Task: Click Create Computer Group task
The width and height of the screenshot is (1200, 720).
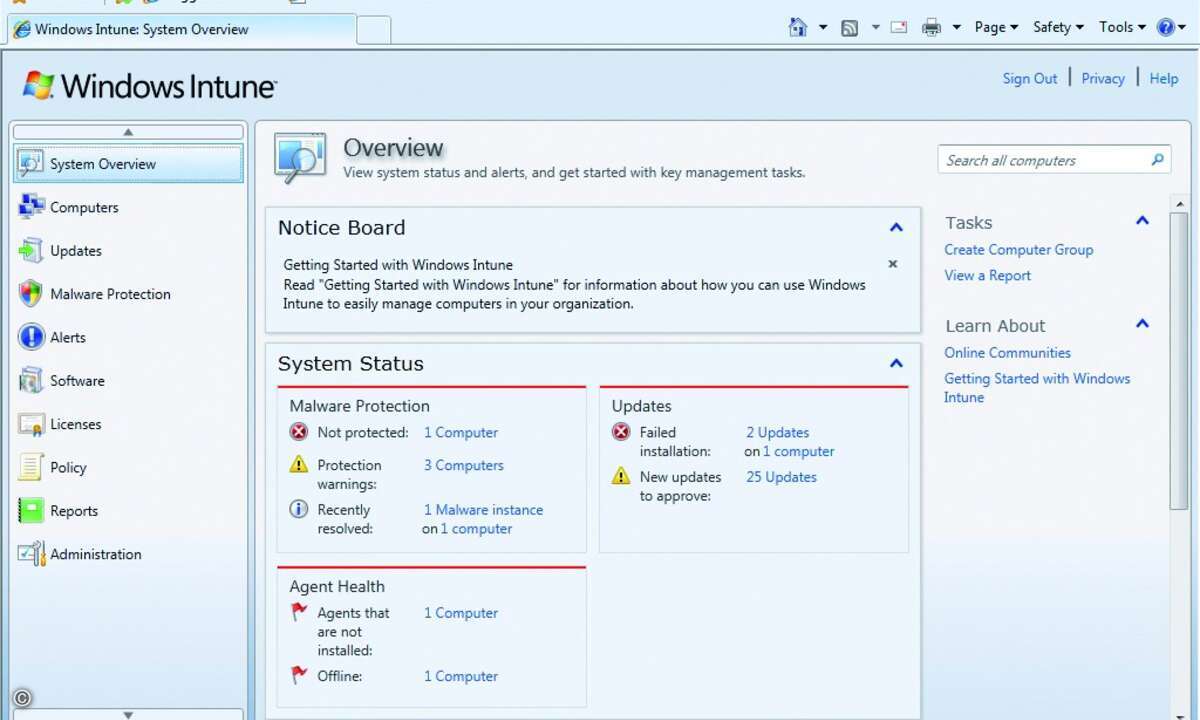Action: [1019, 250]
